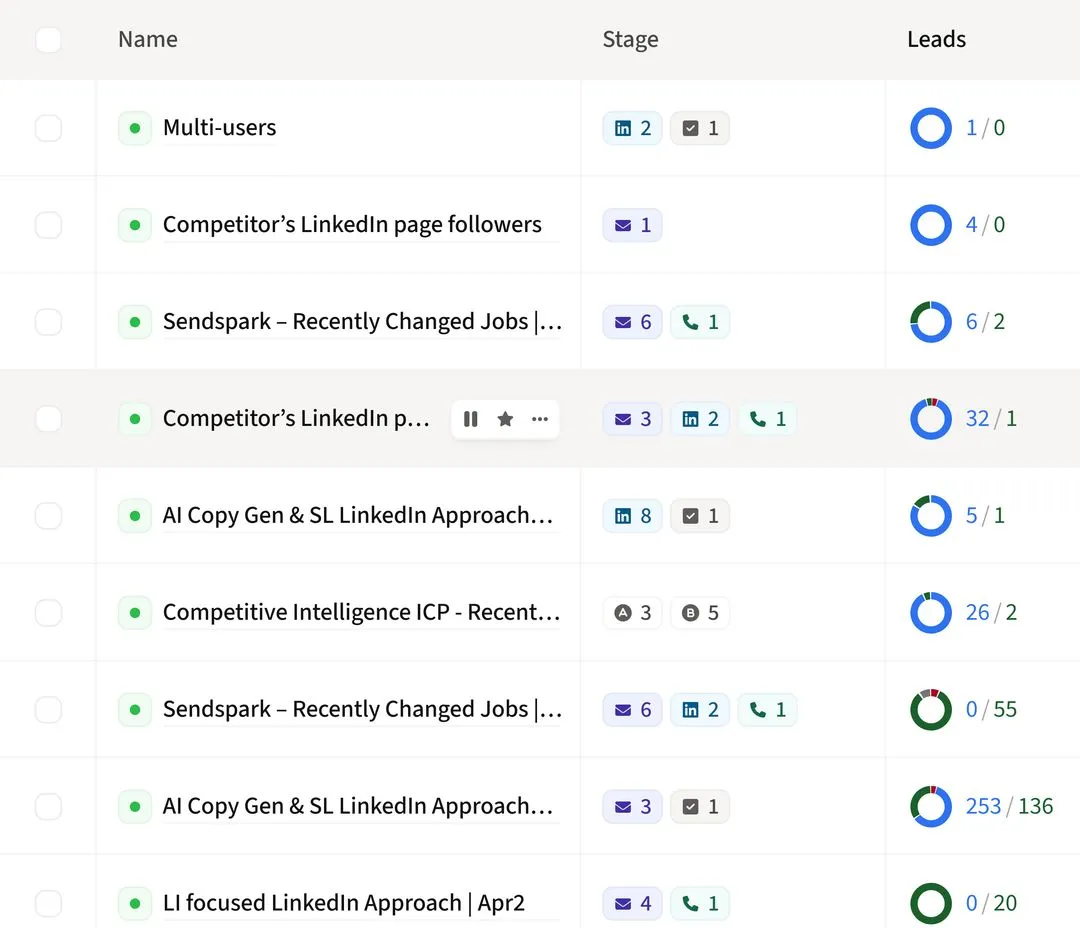This screenshot has height=928, width=1080.
Task: Click the leads count 5 / 1
Action: pyautogui.click(x=985, y=516)
